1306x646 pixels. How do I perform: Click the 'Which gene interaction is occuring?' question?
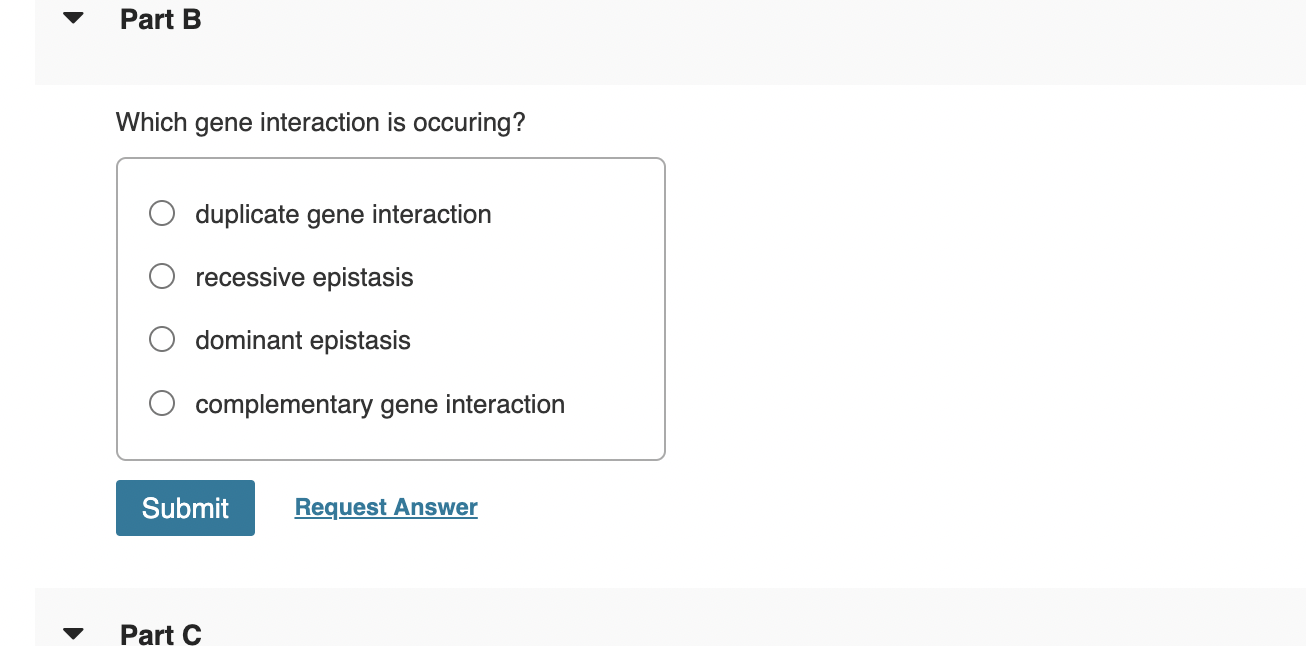click(x=320, y=123)
